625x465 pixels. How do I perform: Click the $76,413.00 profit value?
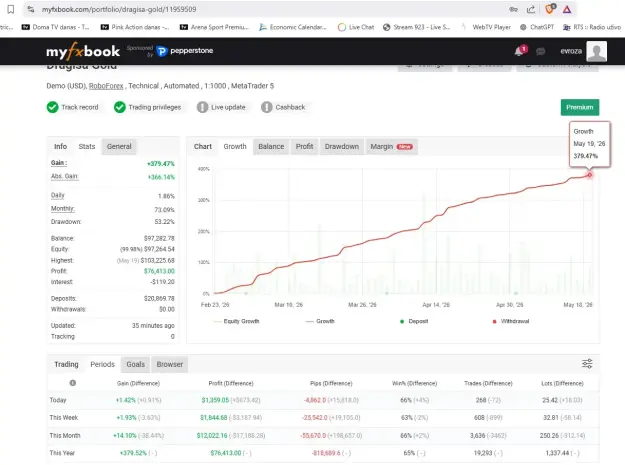[159, 271]
